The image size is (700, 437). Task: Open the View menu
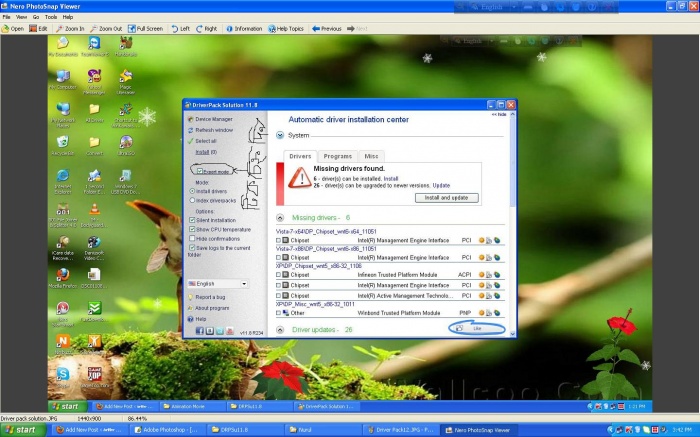click(x=21, y=17)
